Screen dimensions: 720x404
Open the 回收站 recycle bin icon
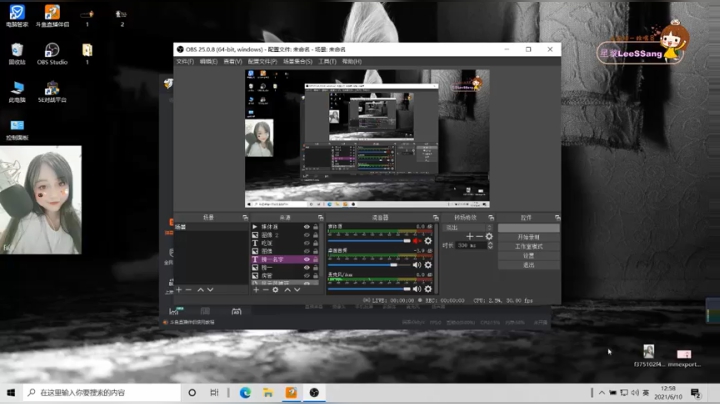(17, 54)
